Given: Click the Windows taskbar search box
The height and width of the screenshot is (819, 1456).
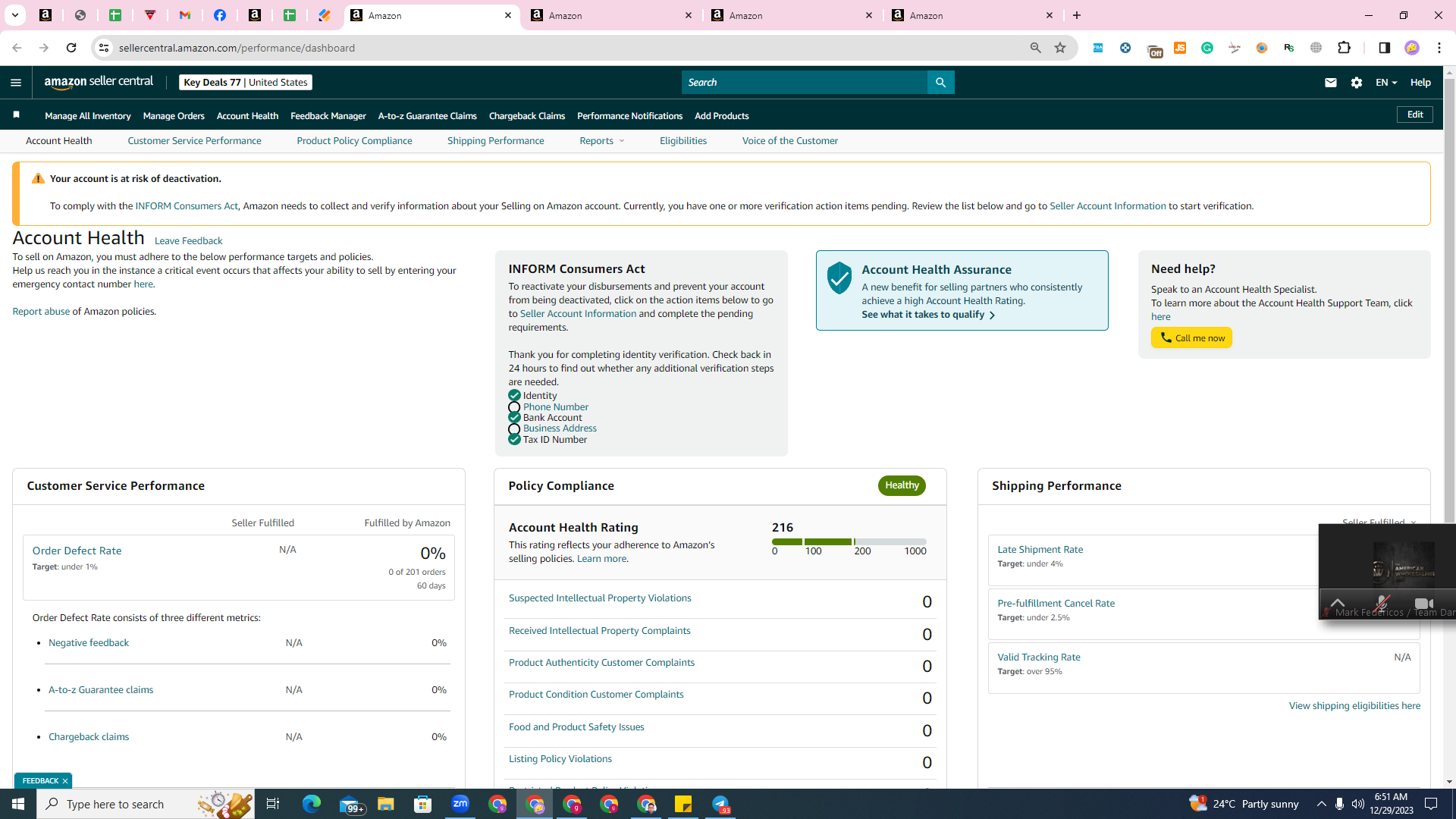Looking at the screenshot, I should pos(144,804).
